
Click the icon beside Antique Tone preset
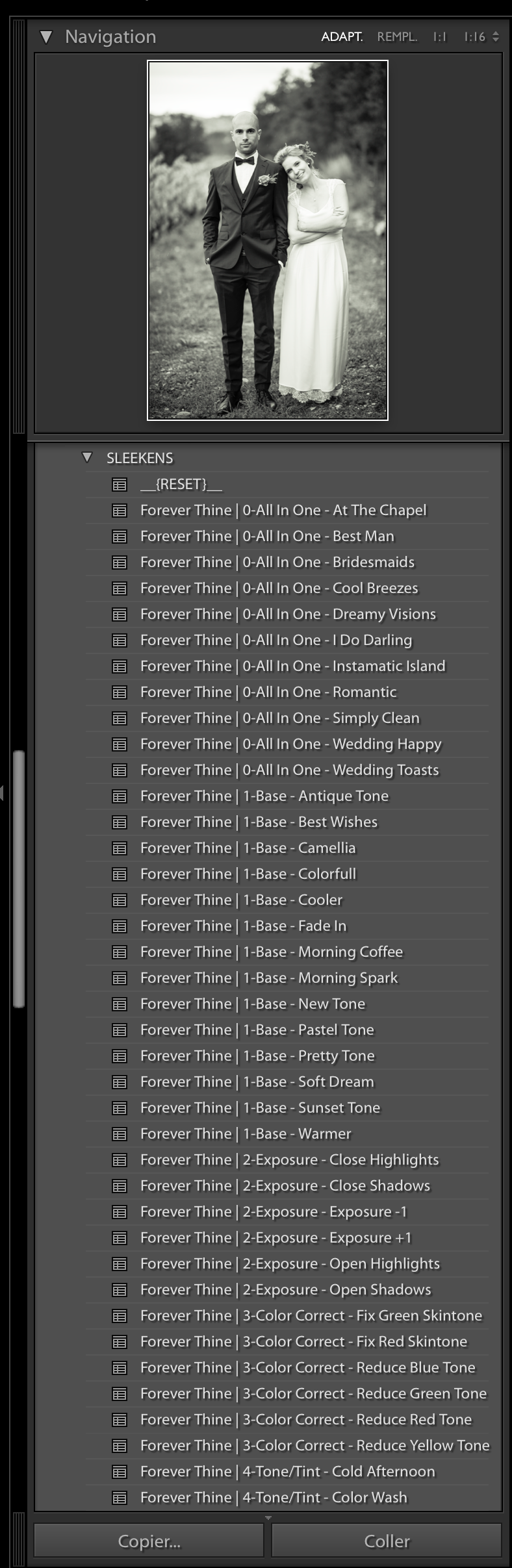(120, 796)
